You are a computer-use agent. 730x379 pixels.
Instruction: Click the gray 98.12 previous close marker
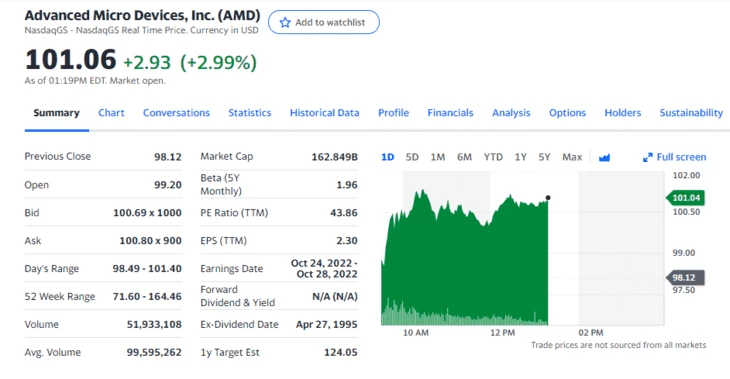[685, 277]
